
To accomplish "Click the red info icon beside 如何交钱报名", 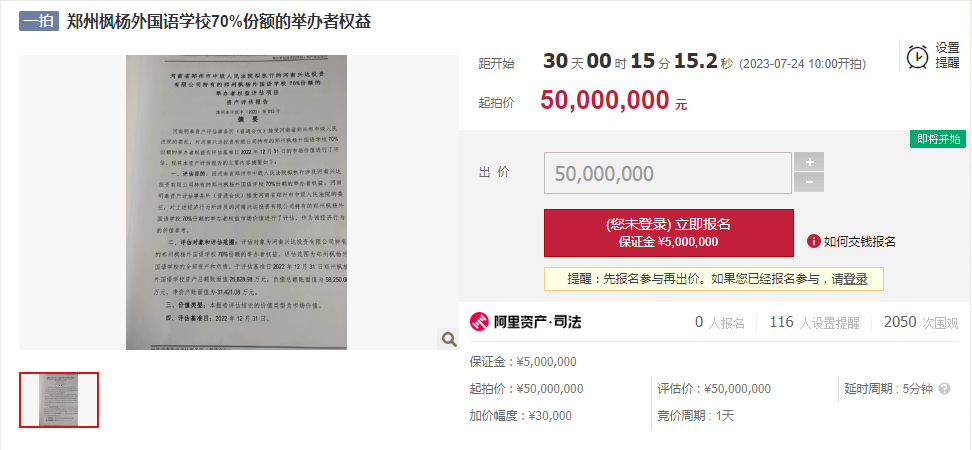I will click(x=814, y=241).
